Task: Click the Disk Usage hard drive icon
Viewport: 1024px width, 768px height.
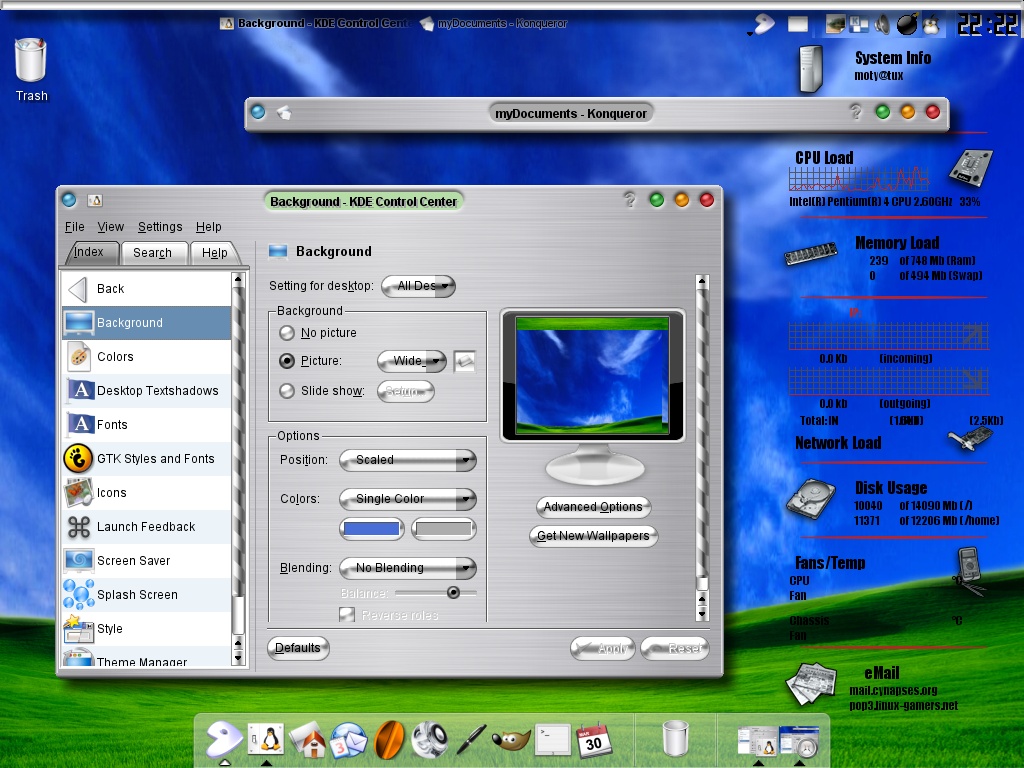Action: click(810, 499)
